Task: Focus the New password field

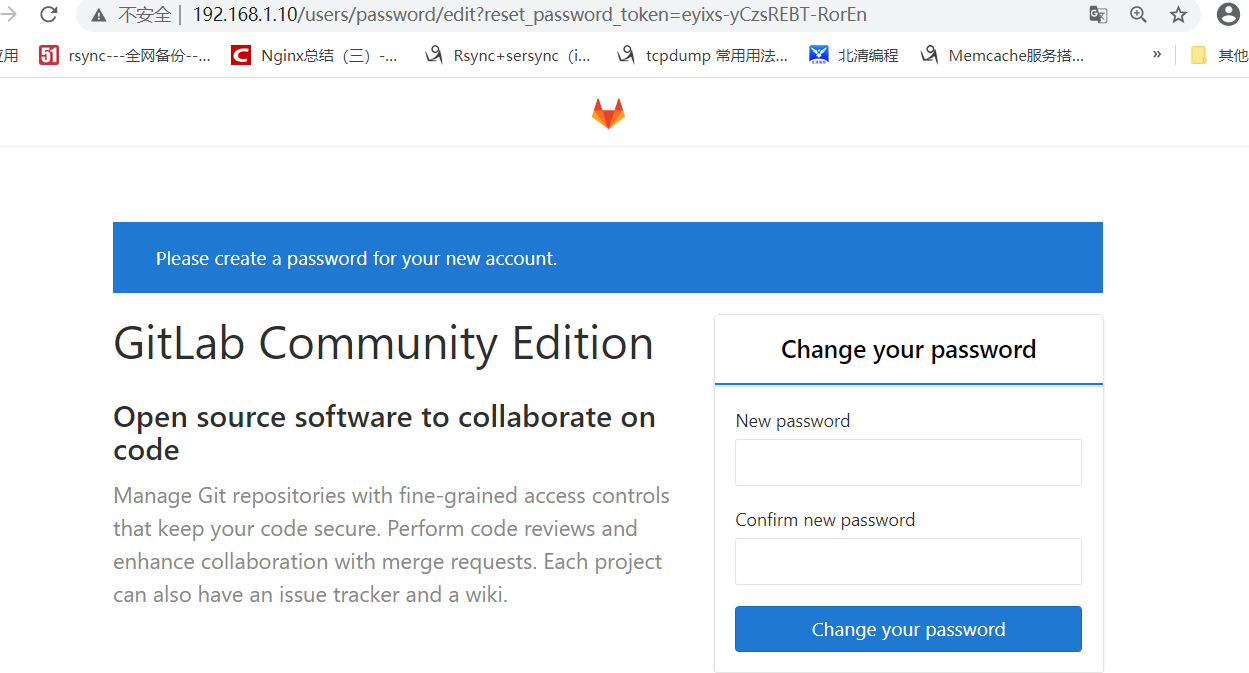Action: [908, 462]
